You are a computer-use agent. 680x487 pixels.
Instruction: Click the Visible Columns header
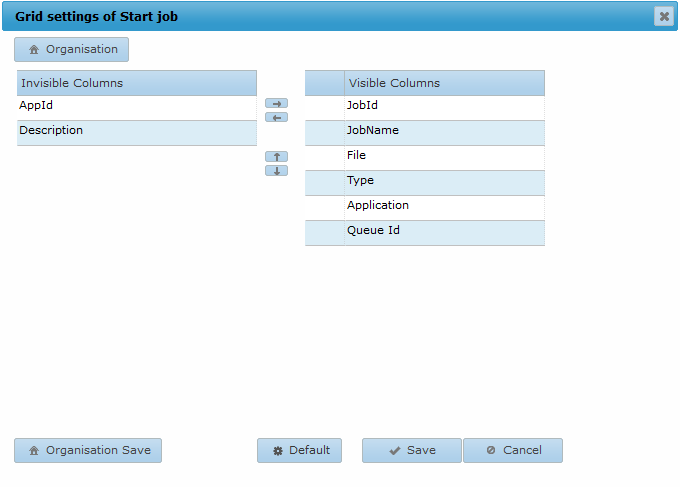443,83
